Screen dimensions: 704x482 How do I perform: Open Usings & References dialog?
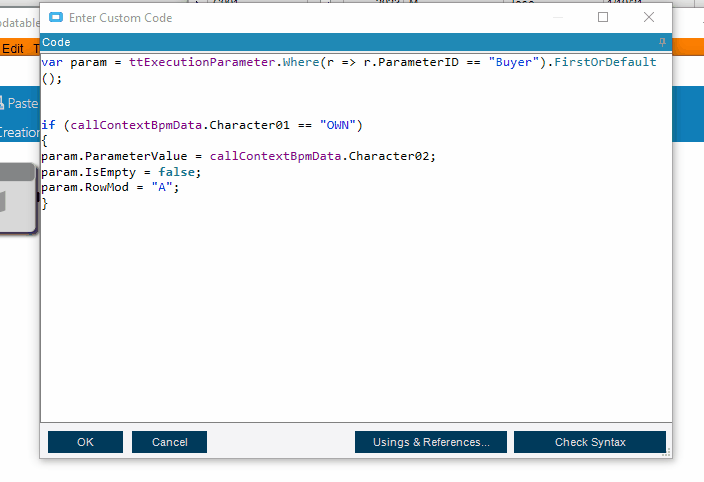pos(431,442)
